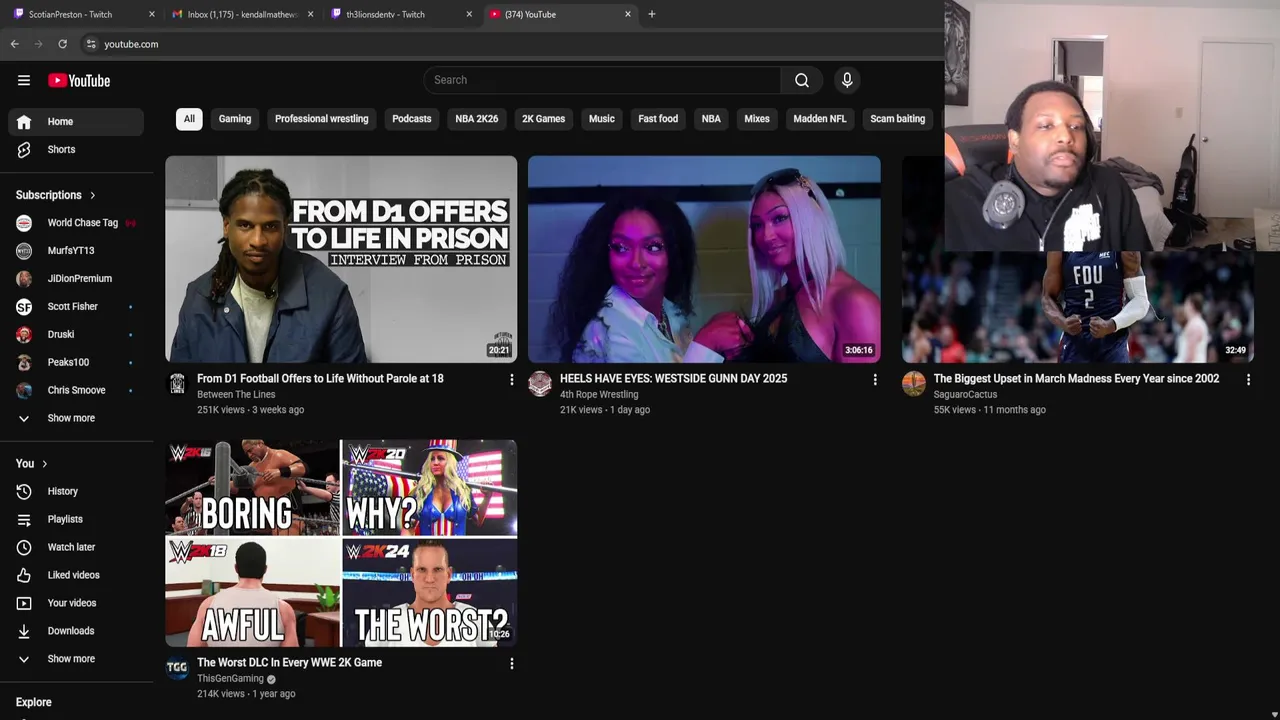Select the NBA filter chip
Viewport: 1280px width, 720px height.
coord(711,119)
